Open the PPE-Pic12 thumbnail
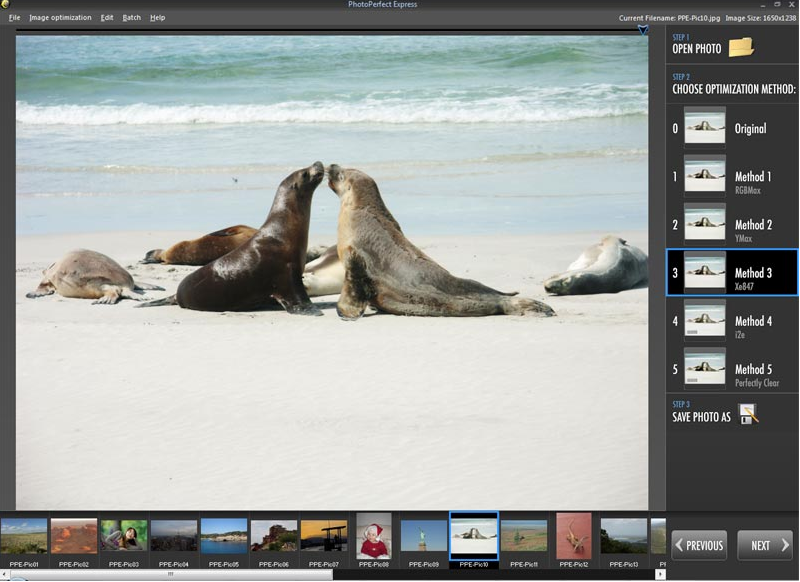The height and width of the screenshot is (582, 800). pyautogui.click(x=574, y=537)
